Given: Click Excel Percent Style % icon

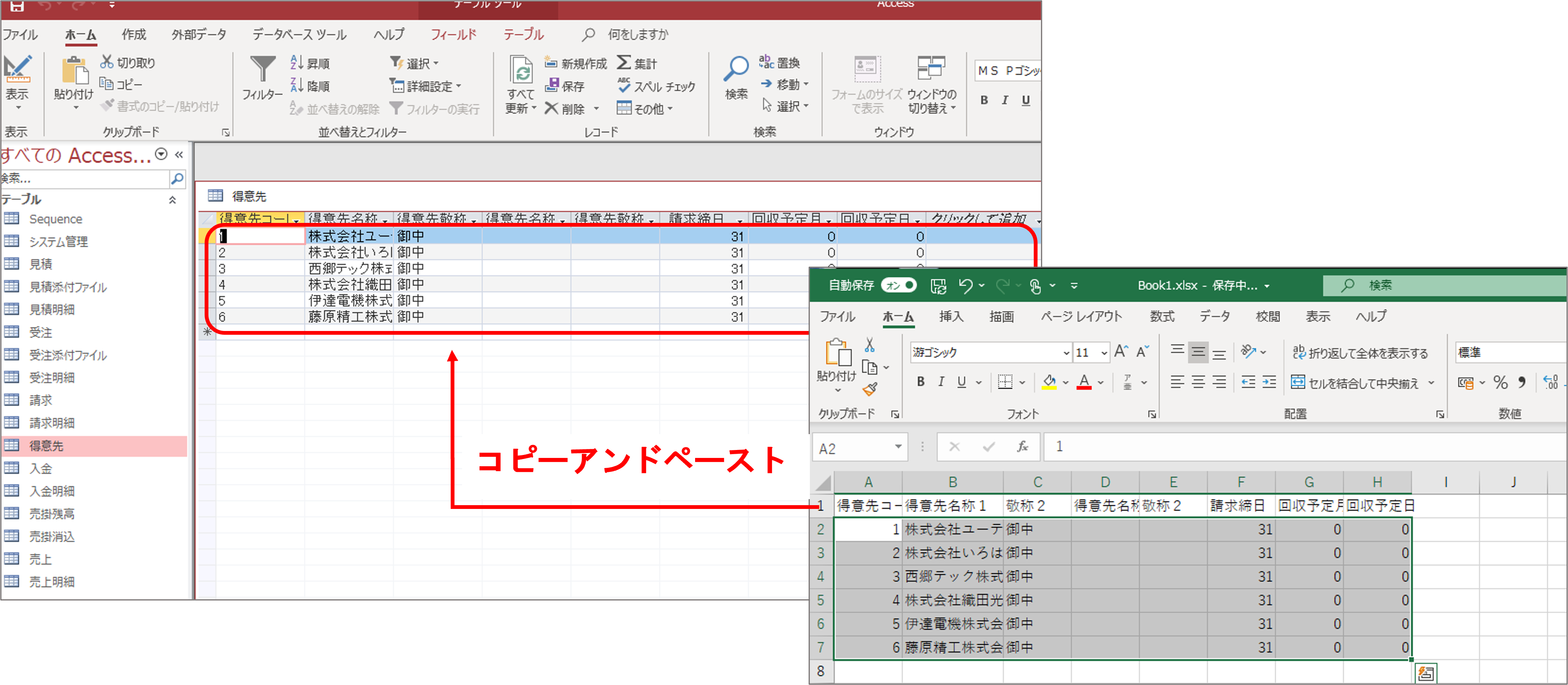Looking at the screenshot, I should click(1501, 382).
